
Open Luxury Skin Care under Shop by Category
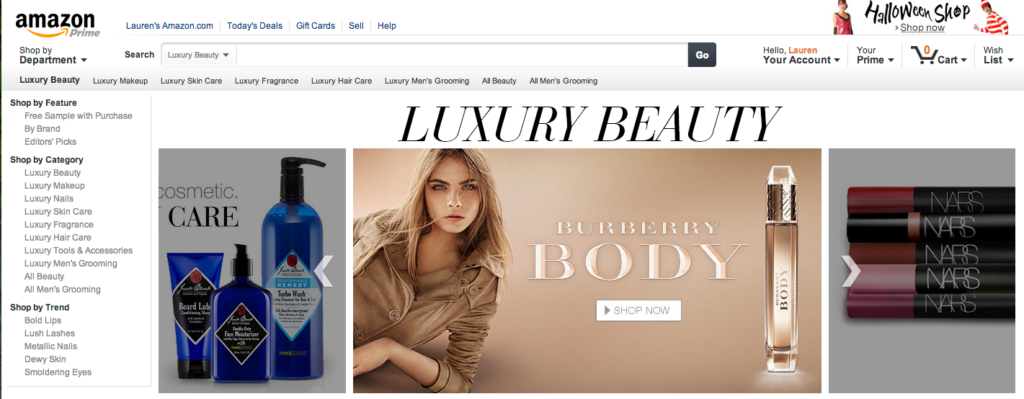58,212
